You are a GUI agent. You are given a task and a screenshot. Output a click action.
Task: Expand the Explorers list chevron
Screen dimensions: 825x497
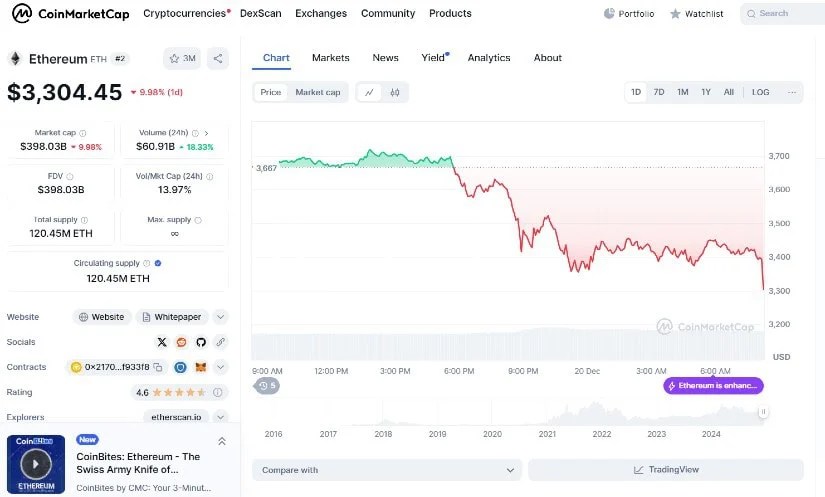pos(220,417)
